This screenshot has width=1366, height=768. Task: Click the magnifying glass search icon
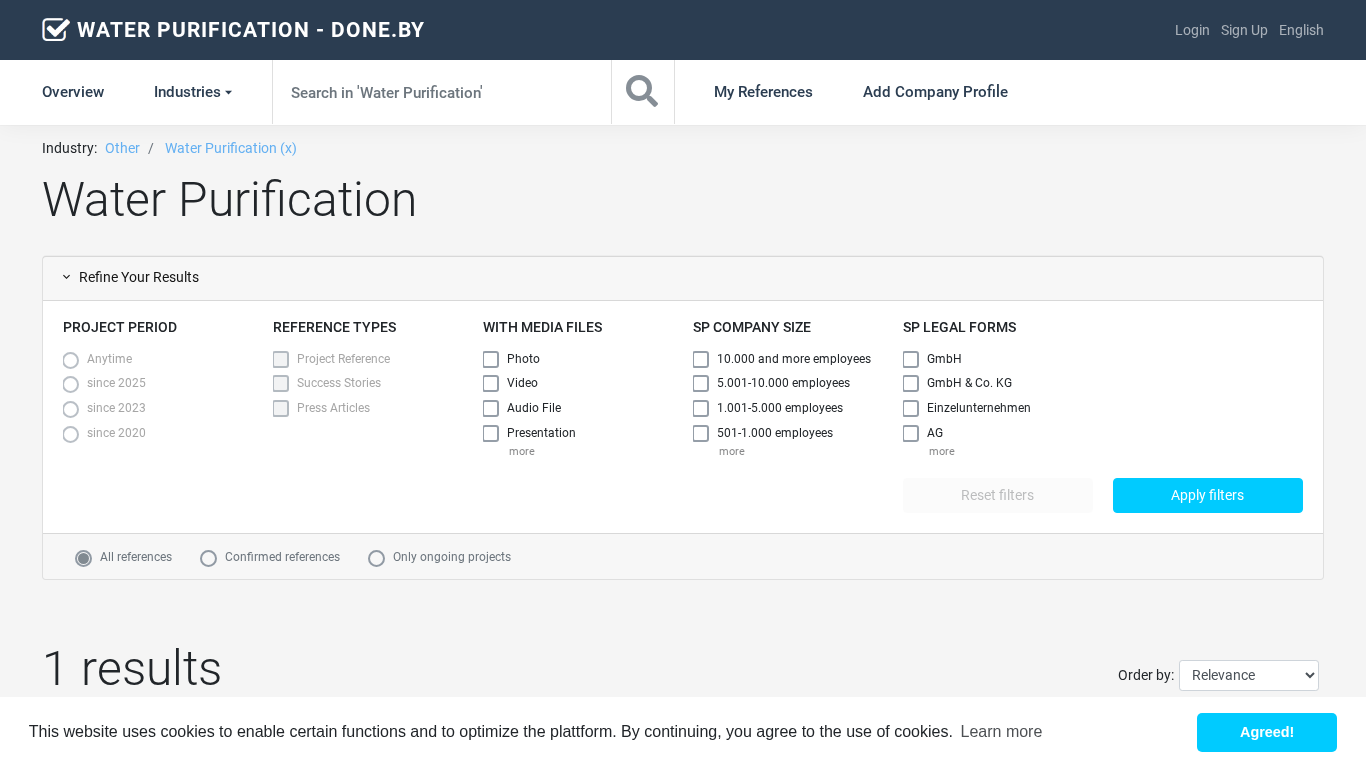coord(642,92)
